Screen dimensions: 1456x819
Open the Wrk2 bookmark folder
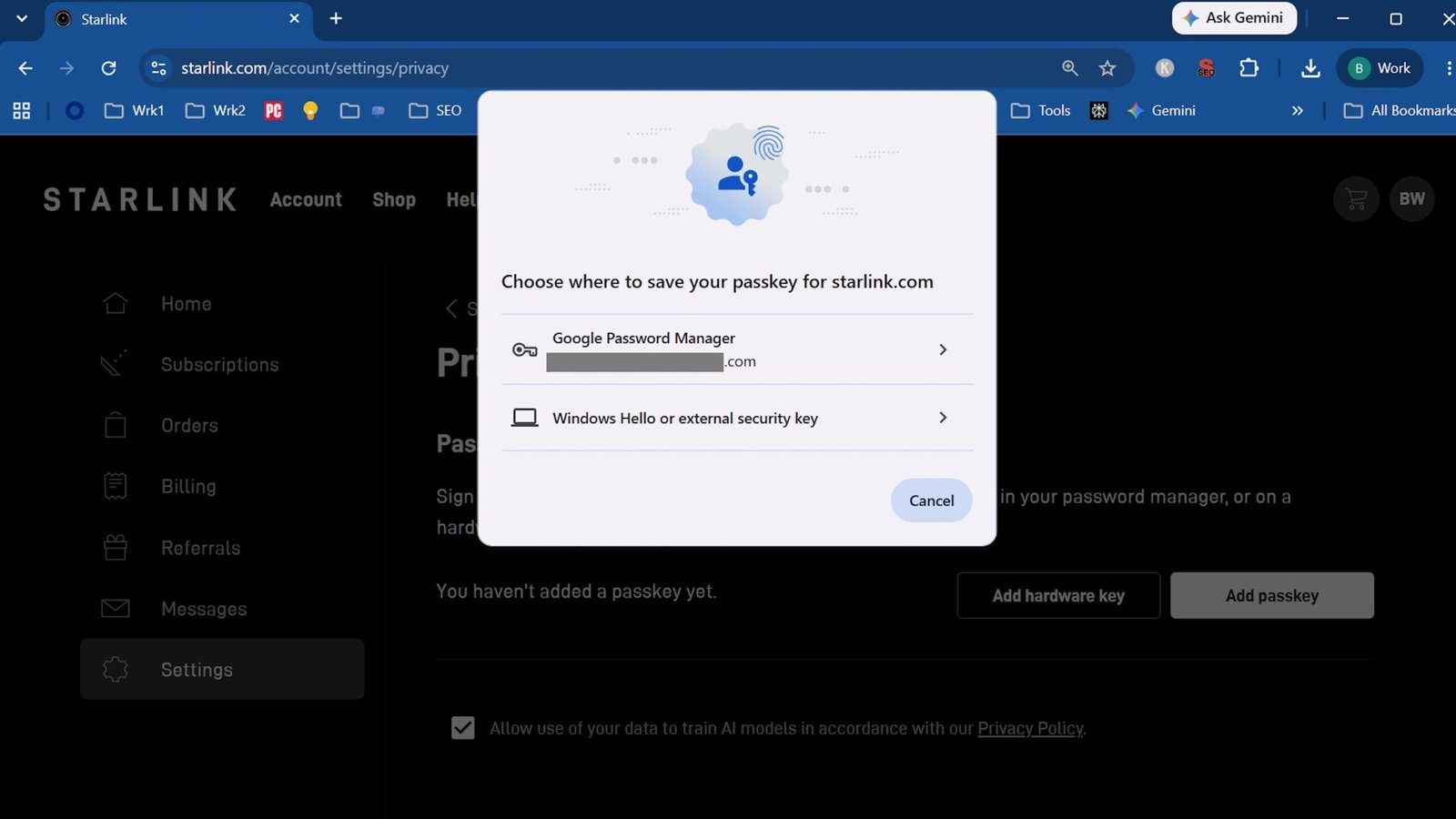pyautogui.click(x=216, y=110)
